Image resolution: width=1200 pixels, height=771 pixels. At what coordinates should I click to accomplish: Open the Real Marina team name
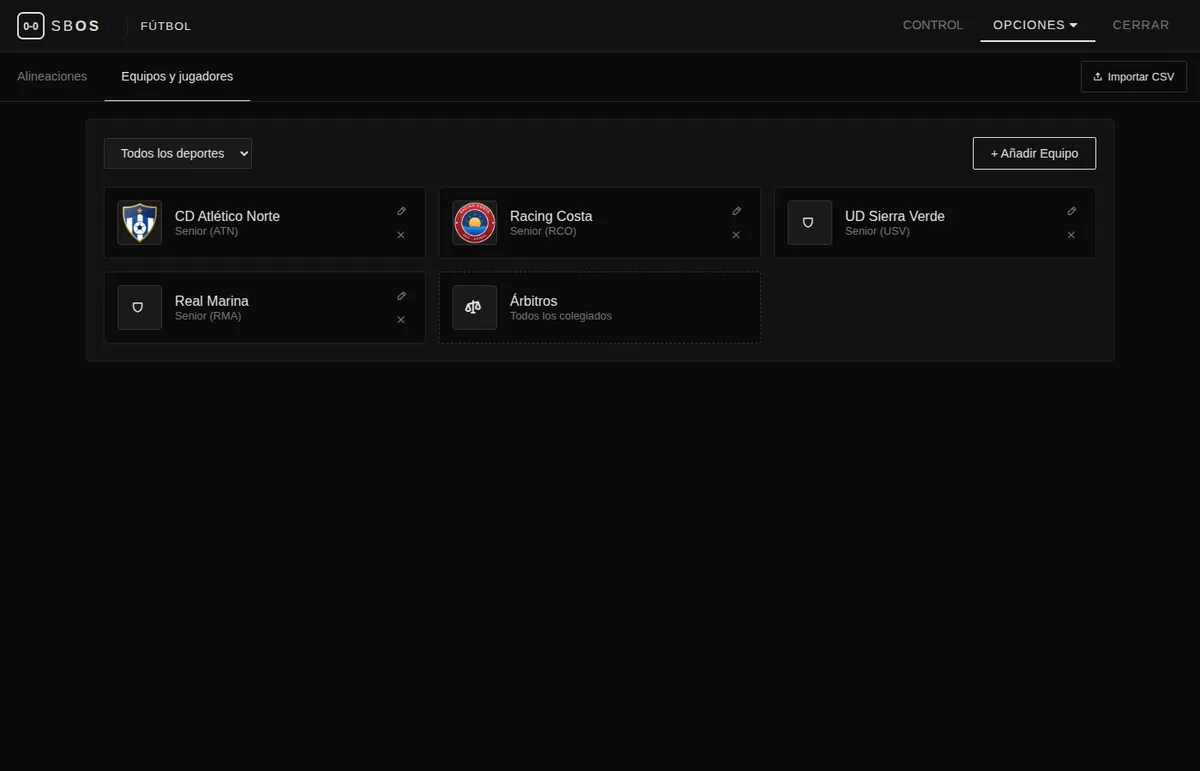[x=212, y=301]
